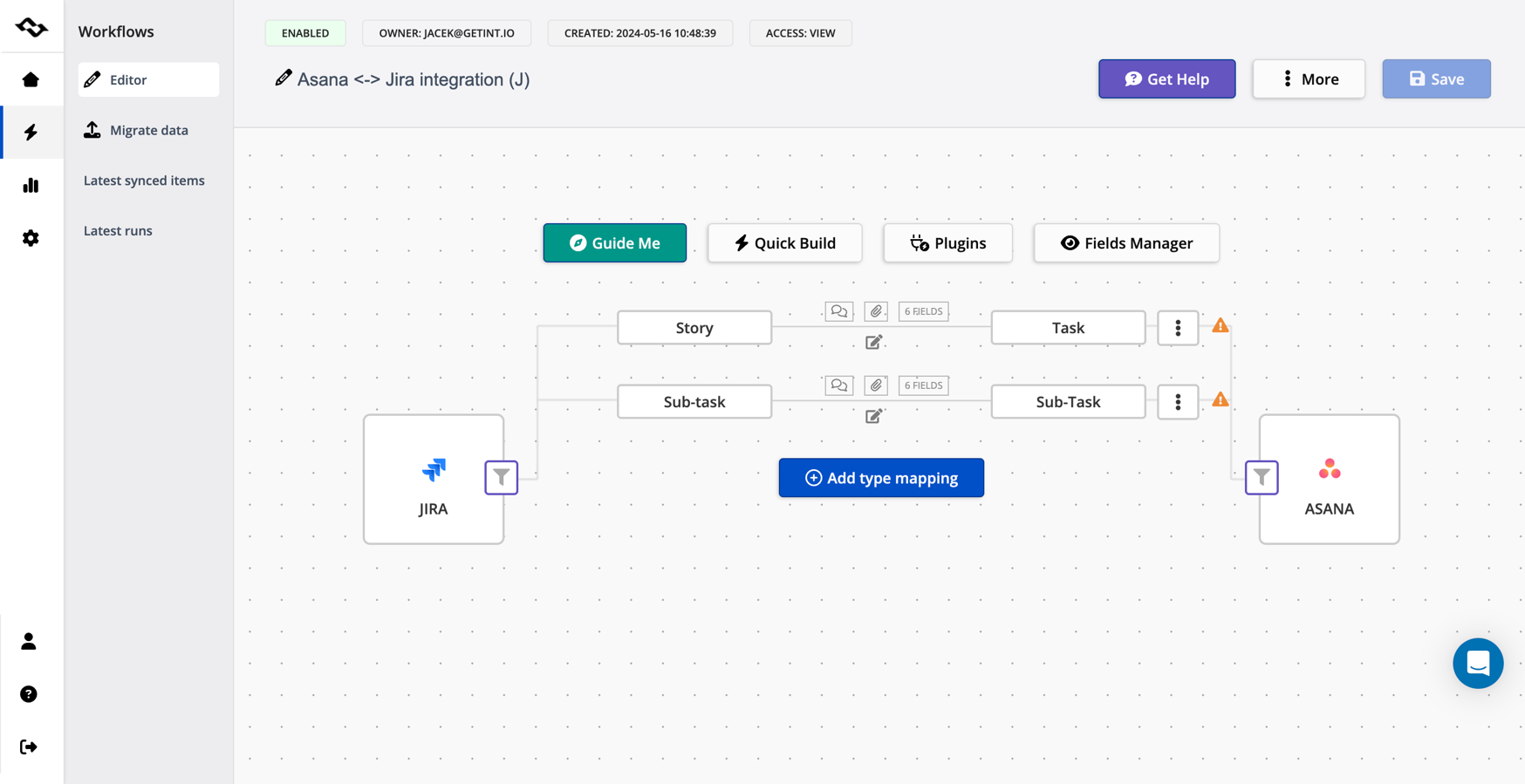Open the reports bar chart sidebar icon
This screenshot has height=784, width=1525.
pyautogui.click(x=31, y=185)
